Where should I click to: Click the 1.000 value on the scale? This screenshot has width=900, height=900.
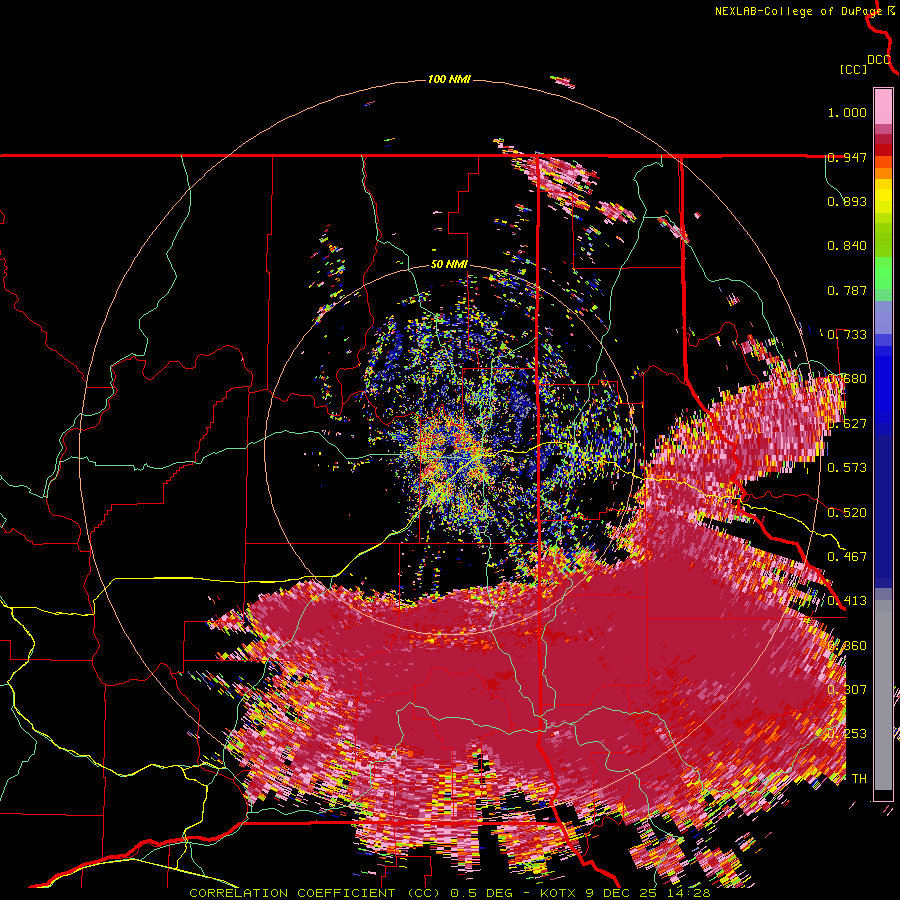click(x=847, y=112)
